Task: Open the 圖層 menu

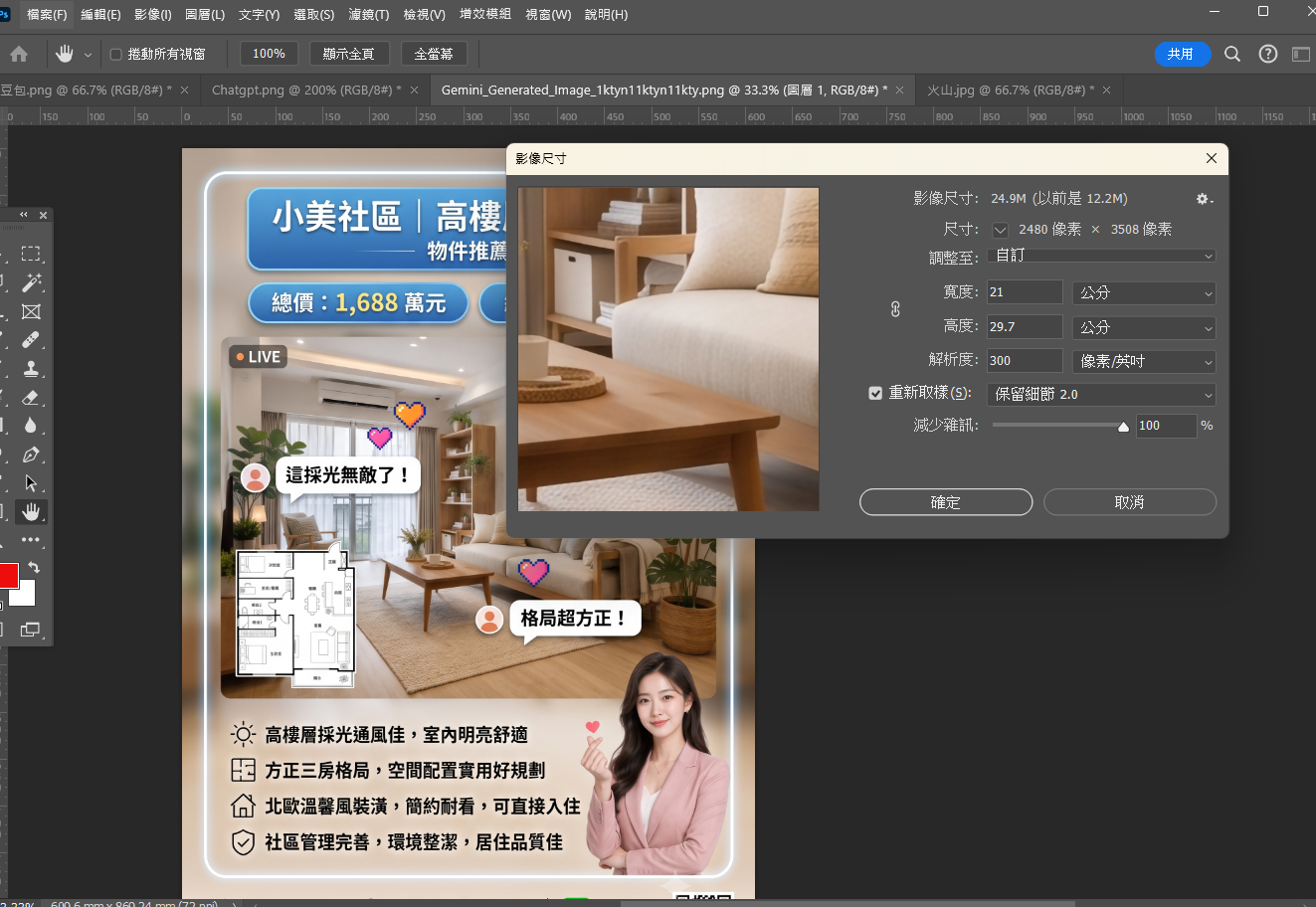Action: coord(205,14)
